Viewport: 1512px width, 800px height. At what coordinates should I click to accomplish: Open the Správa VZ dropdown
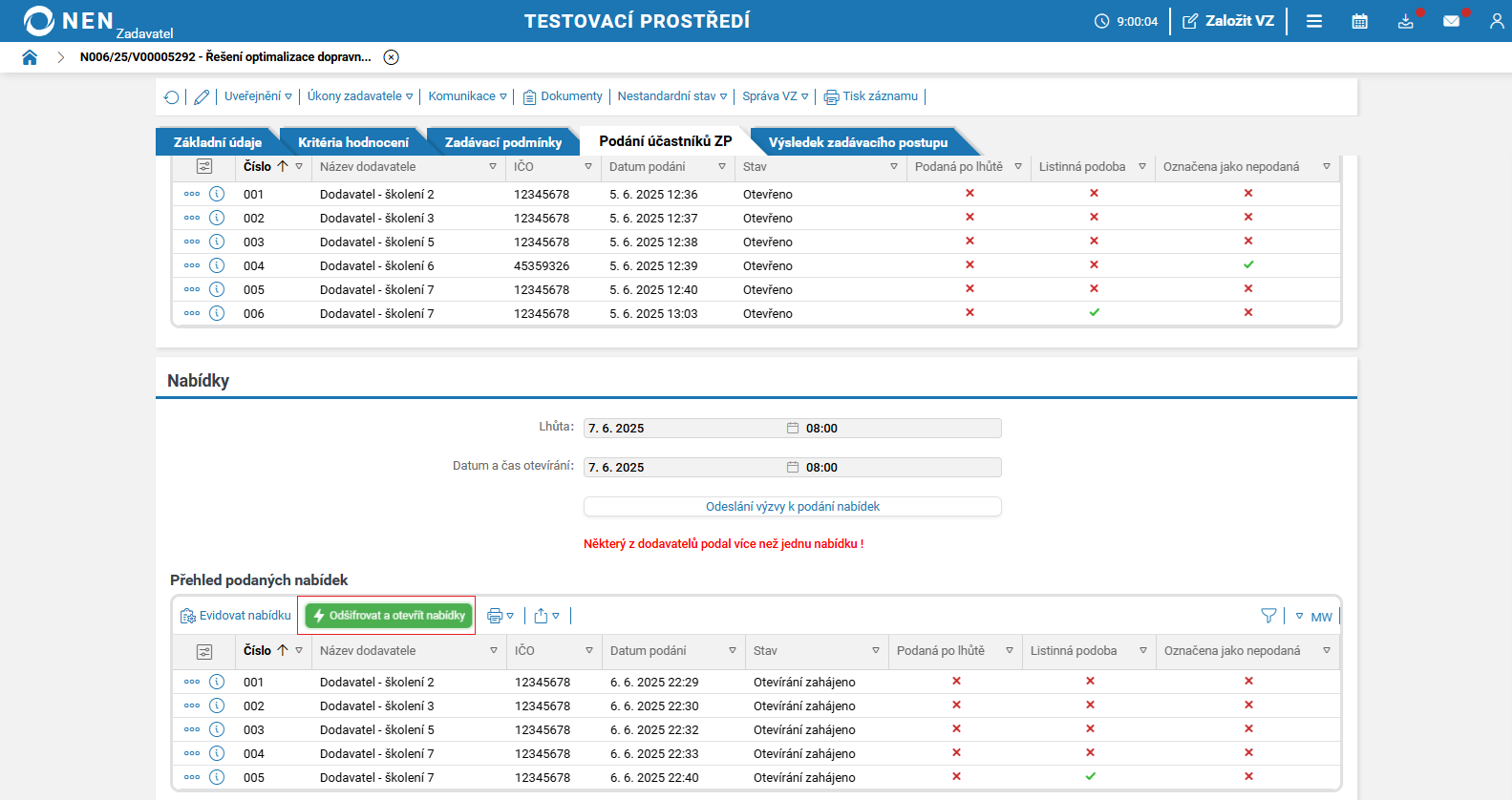tap(776, 96)
